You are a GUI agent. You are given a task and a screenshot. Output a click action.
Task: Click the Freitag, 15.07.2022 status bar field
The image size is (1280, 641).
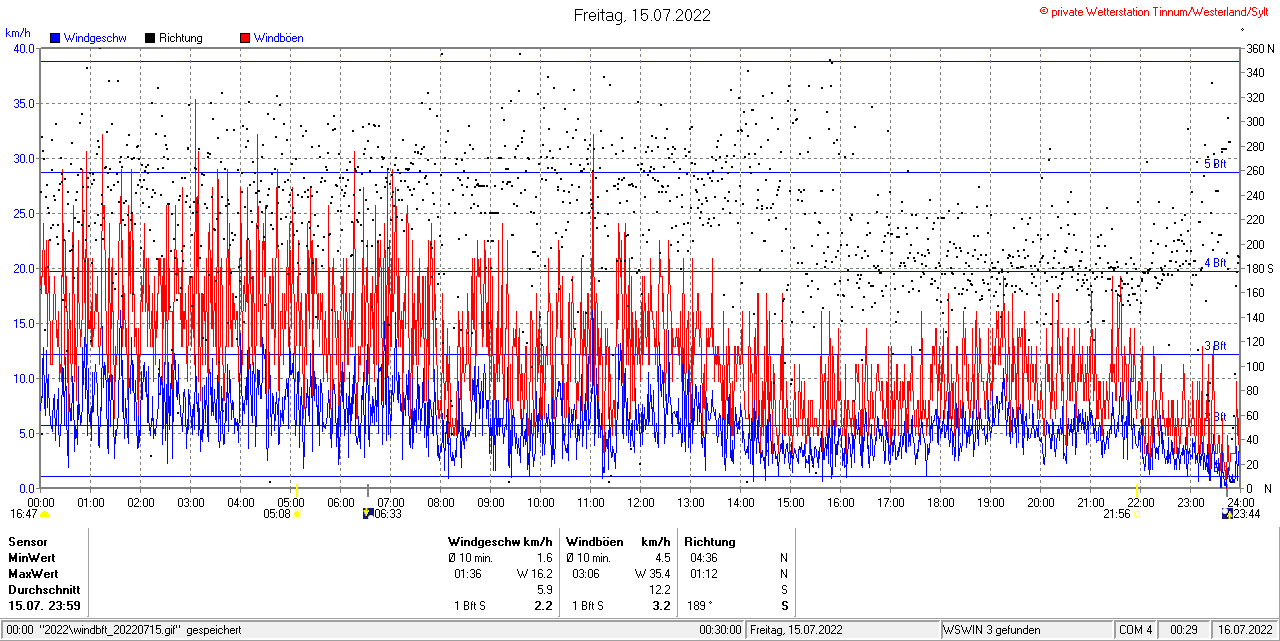844,630
